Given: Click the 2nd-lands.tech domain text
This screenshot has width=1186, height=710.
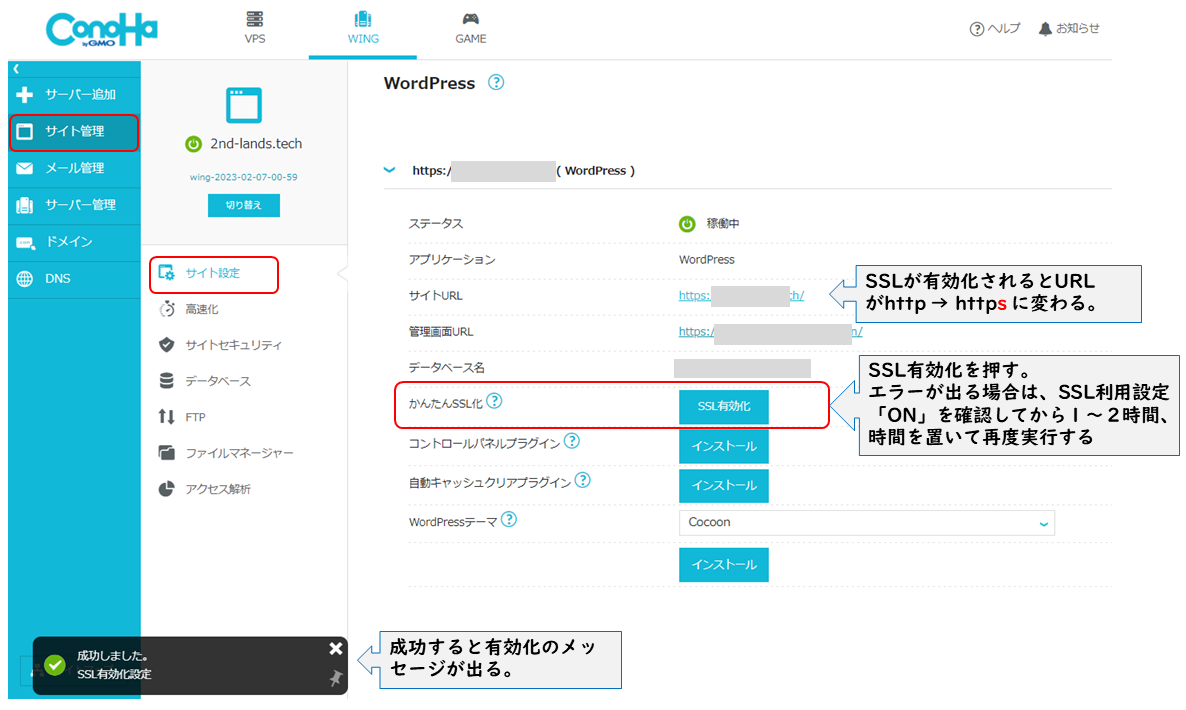Looking at the screenshot, I should pos(256,144).
